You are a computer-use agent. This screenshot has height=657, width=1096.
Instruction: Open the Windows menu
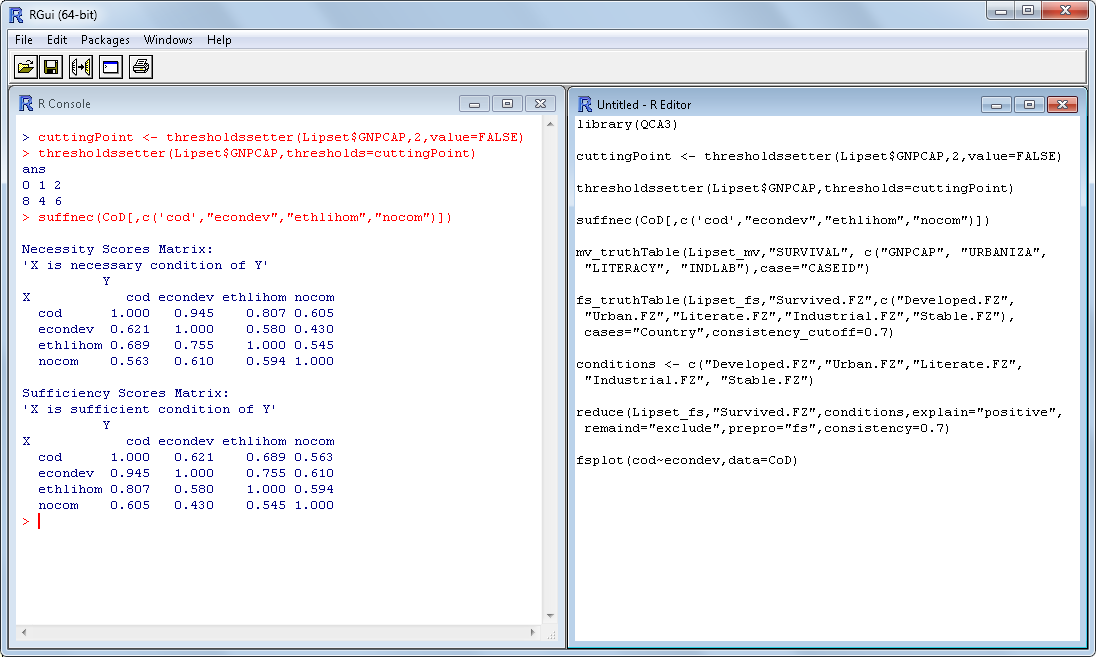(x=168, y=40)
